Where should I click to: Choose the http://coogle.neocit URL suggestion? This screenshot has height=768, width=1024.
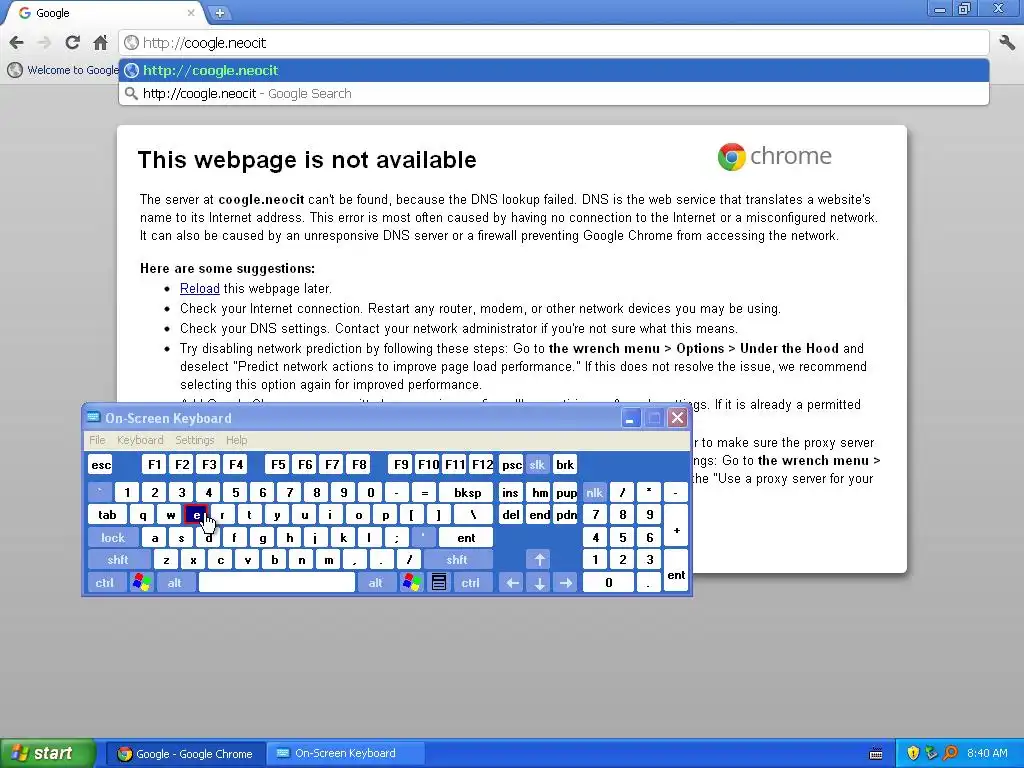[x=554, y=71]
